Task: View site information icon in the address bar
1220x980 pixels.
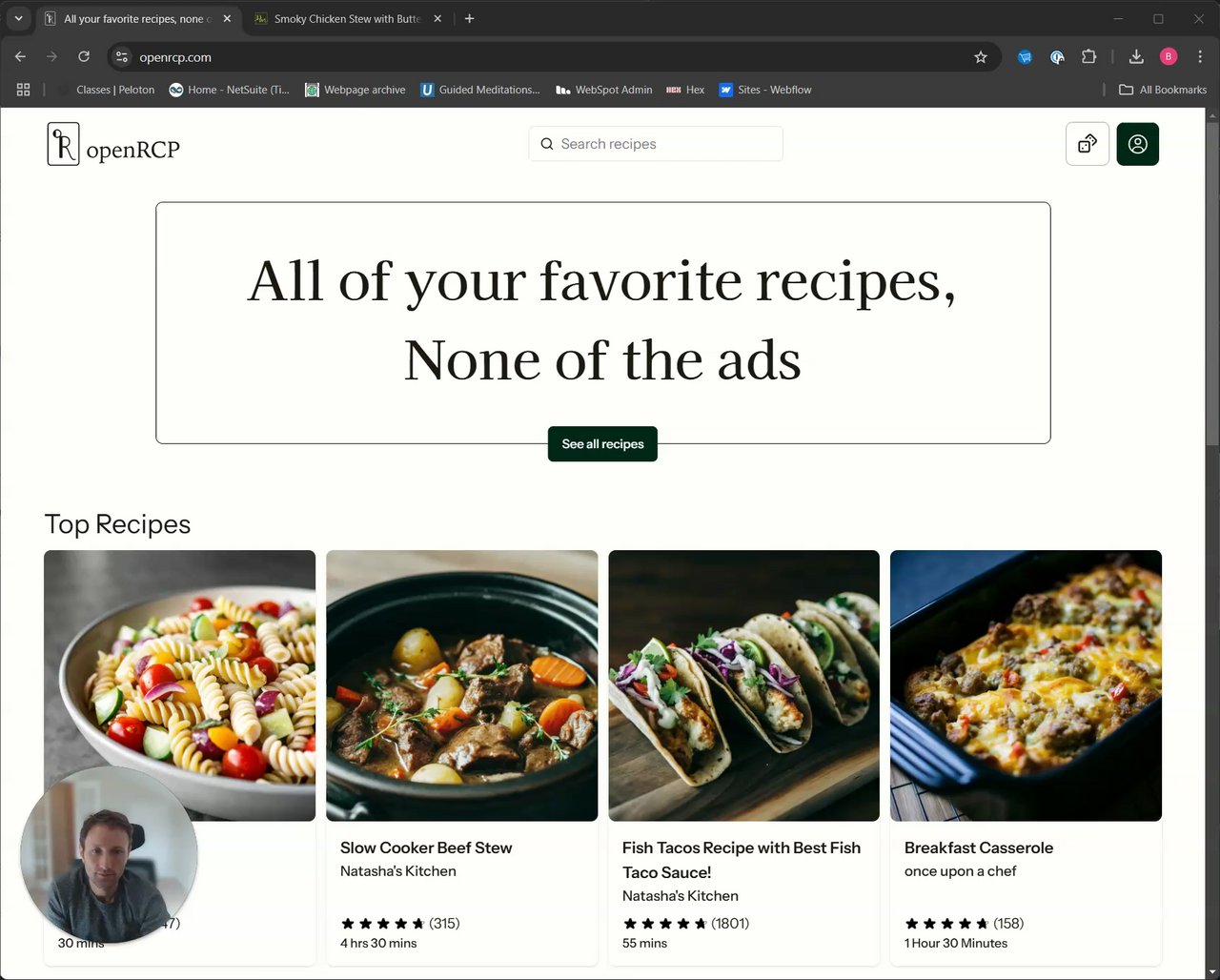Action: point(122,57)
